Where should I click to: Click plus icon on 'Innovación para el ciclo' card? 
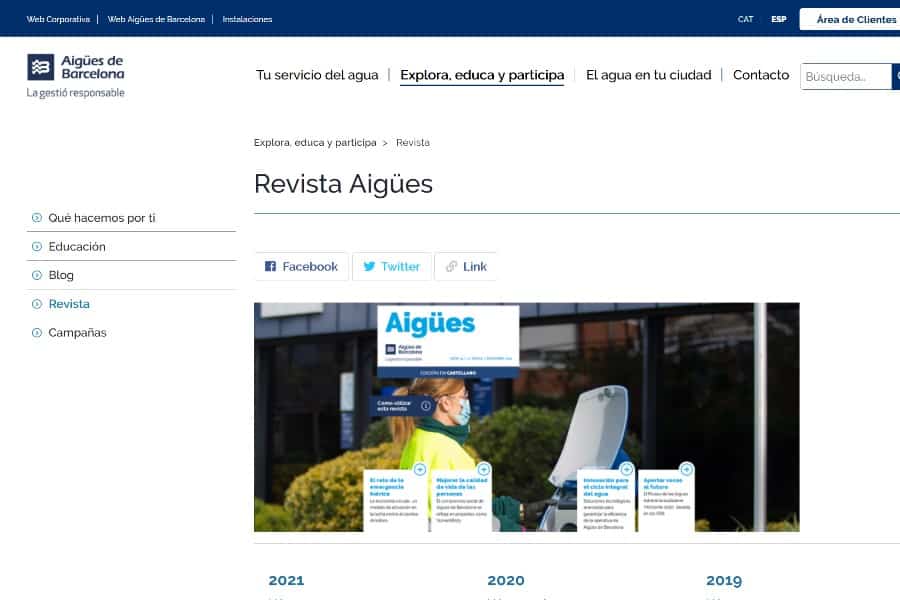(627, 469)
